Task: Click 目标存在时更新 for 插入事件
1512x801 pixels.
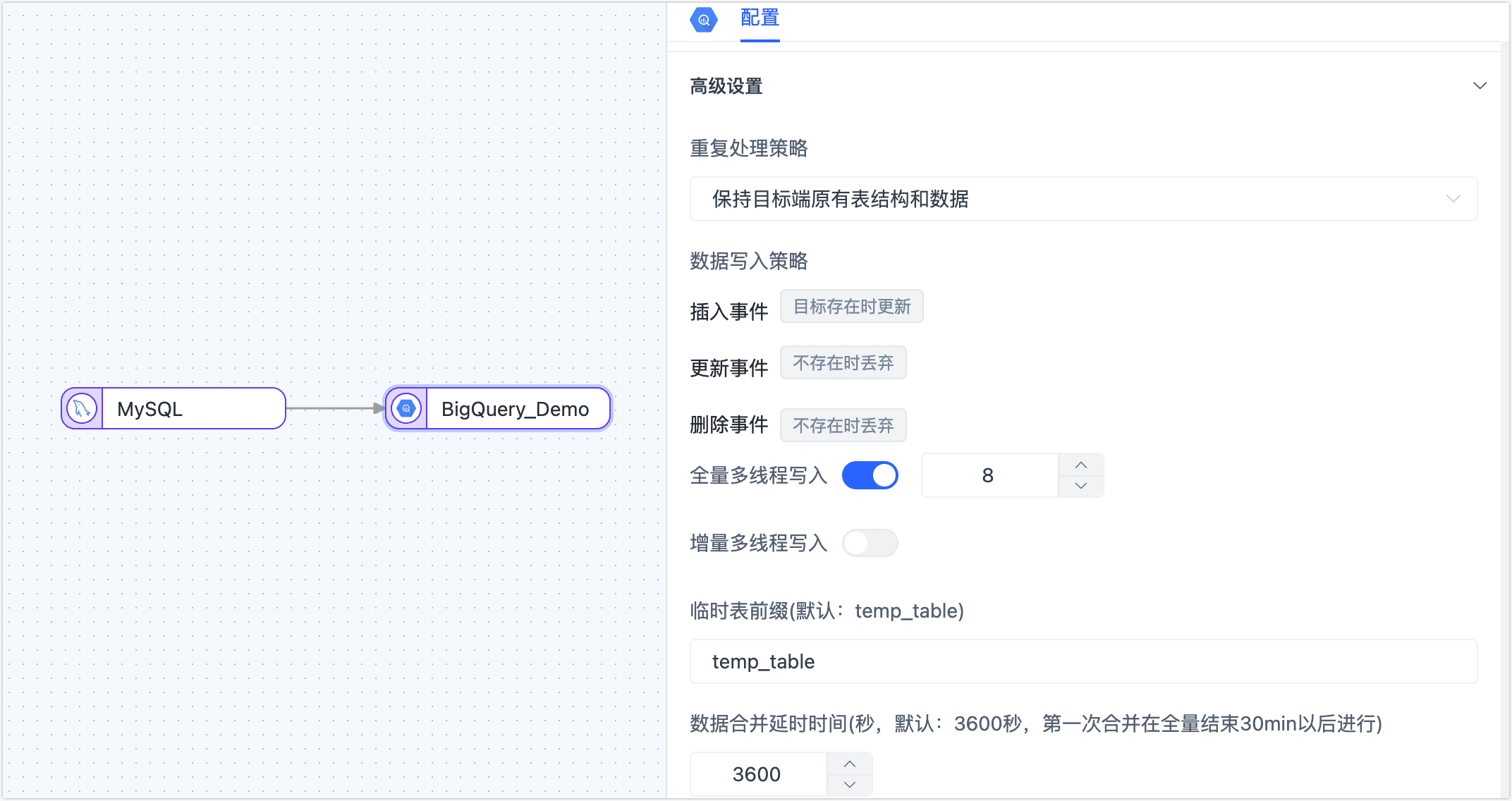Action: [x=851, y=306]
